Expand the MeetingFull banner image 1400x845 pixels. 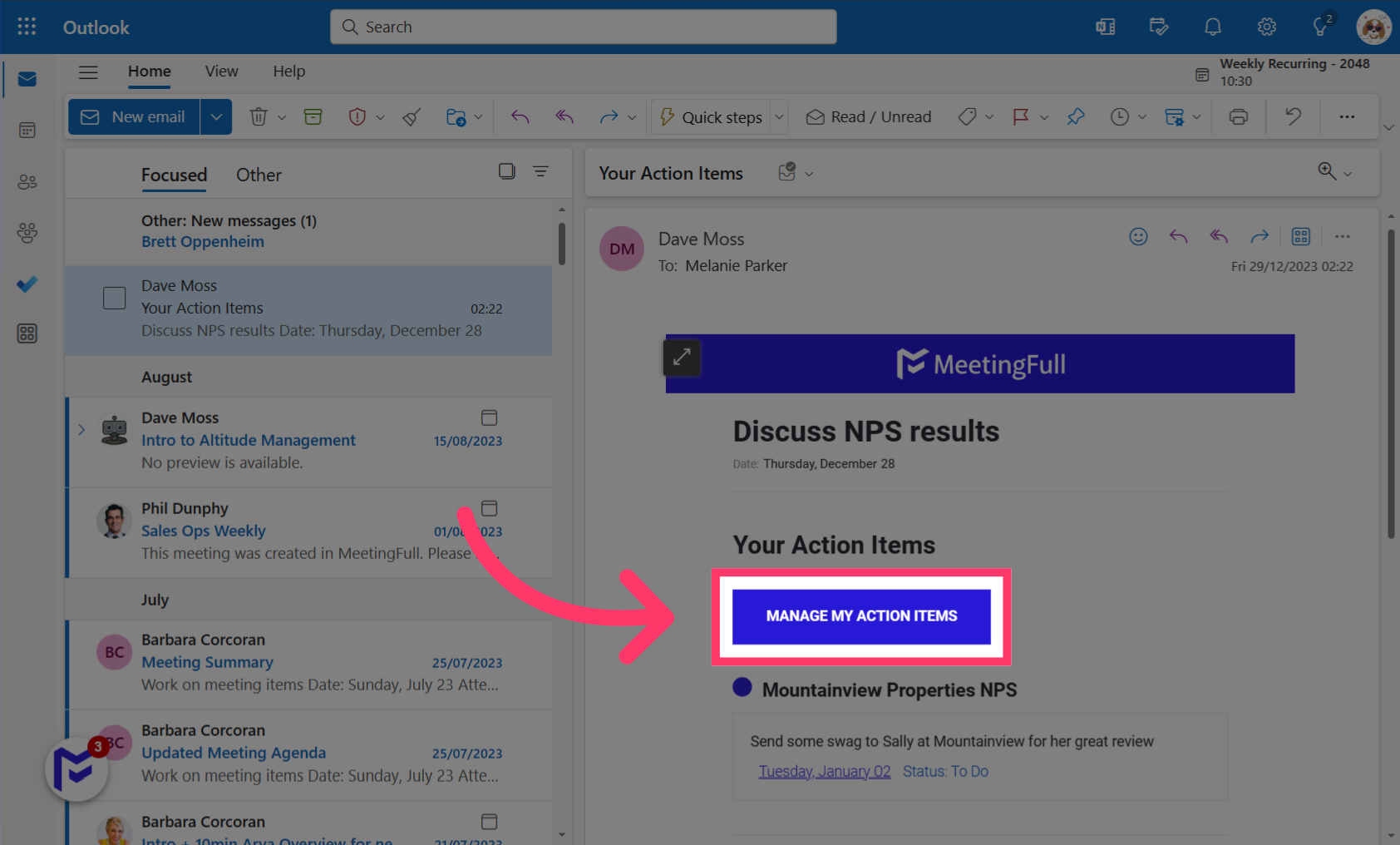click(682, 358)
